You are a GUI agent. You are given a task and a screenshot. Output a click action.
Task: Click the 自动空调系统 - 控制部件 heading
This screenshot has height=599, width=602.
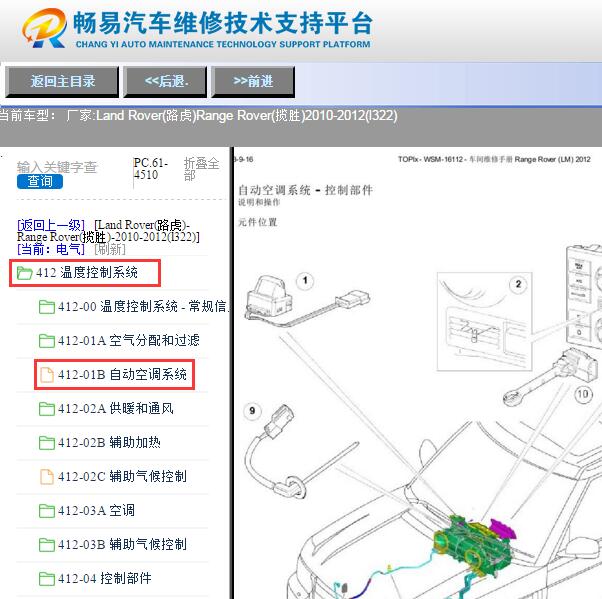[x=305, y=190]
